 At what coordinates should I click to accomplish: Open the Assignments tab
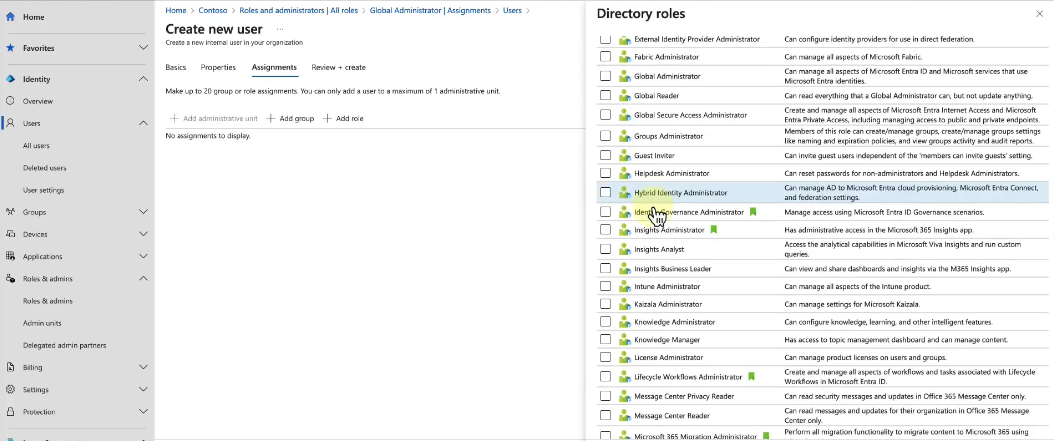click(274, 67)
